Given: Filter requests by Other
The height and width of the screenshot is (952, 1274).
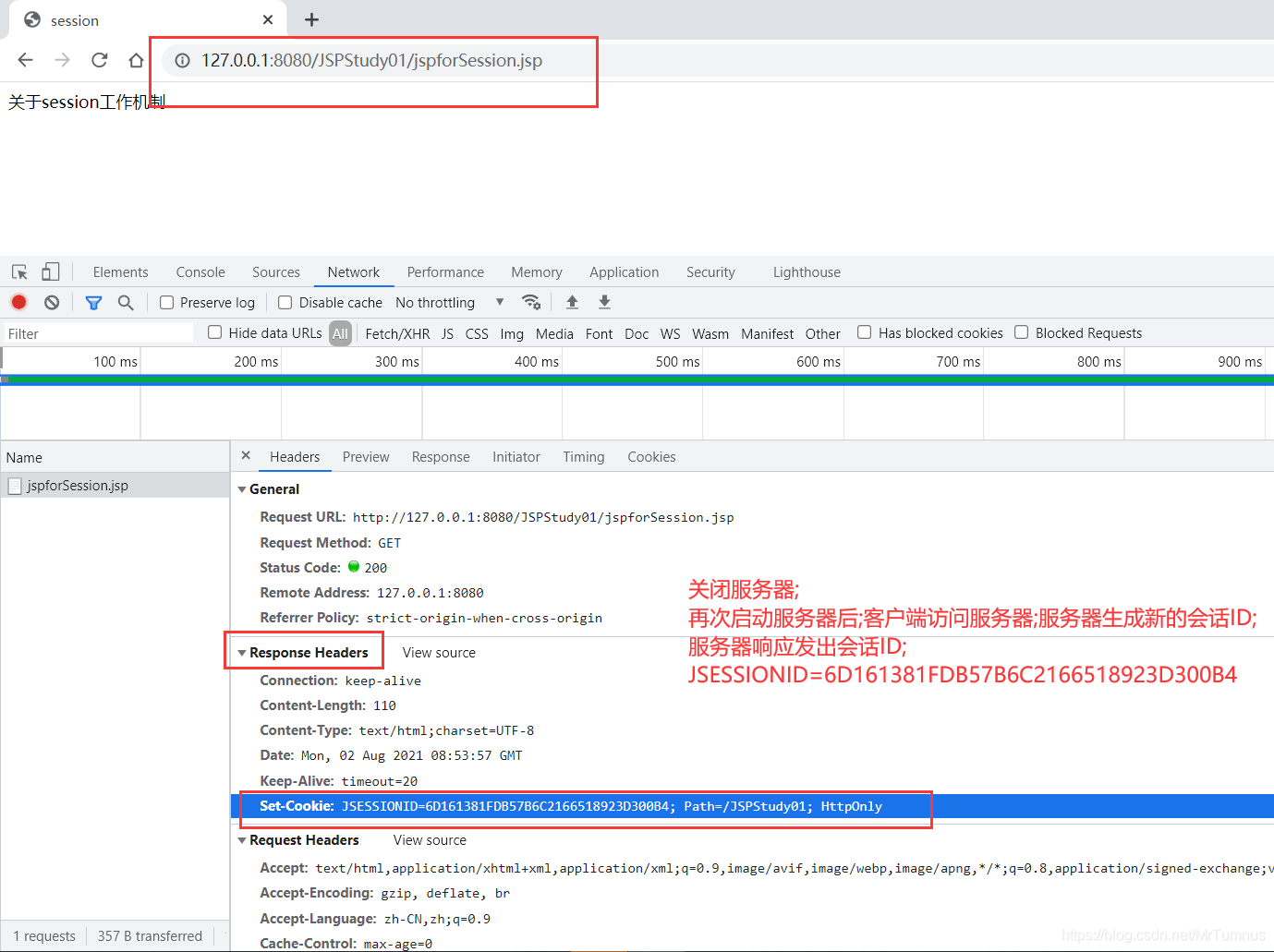Looking at the screenshot, I should (x=822, y=333).
